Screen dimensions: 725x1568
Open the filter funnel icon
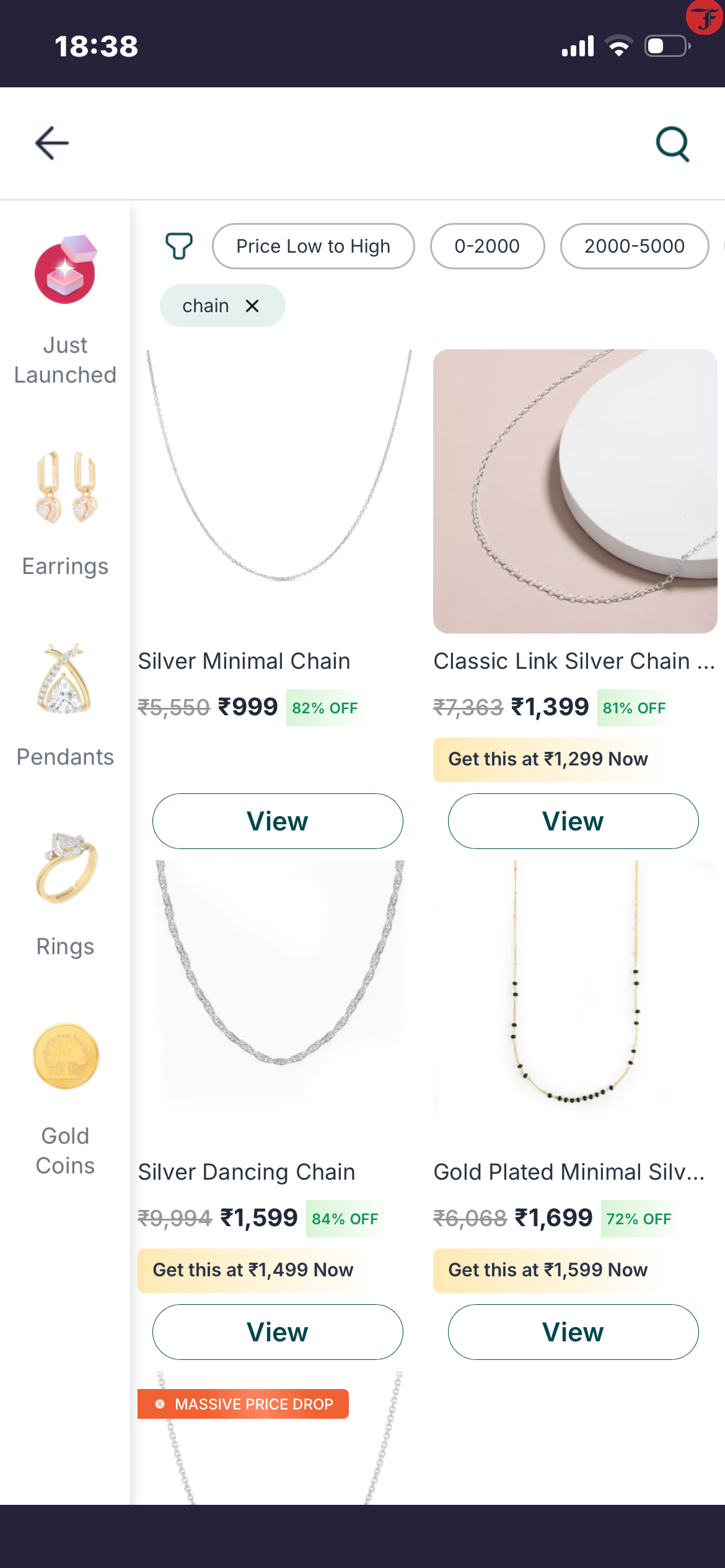pyautogui.click(x=179, y=246)
